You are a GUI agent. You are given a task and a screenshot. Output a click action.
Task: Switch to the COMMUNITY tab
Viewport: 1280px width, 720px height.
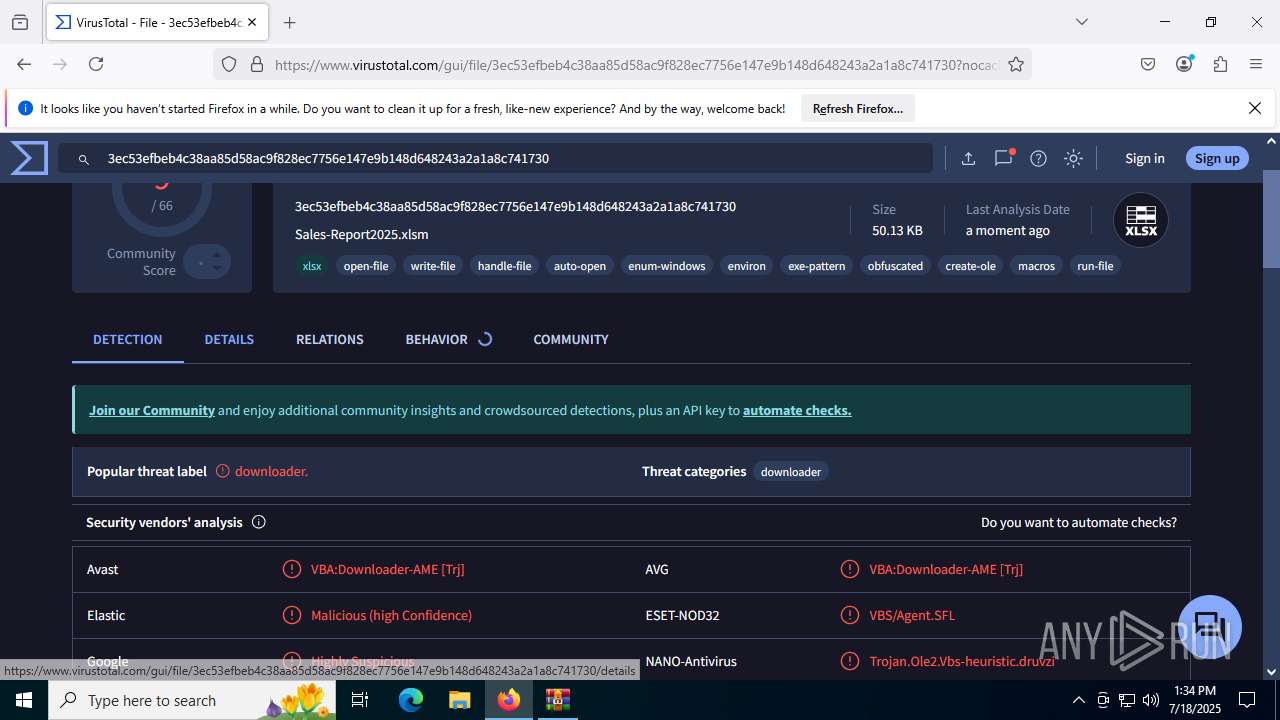571,339
